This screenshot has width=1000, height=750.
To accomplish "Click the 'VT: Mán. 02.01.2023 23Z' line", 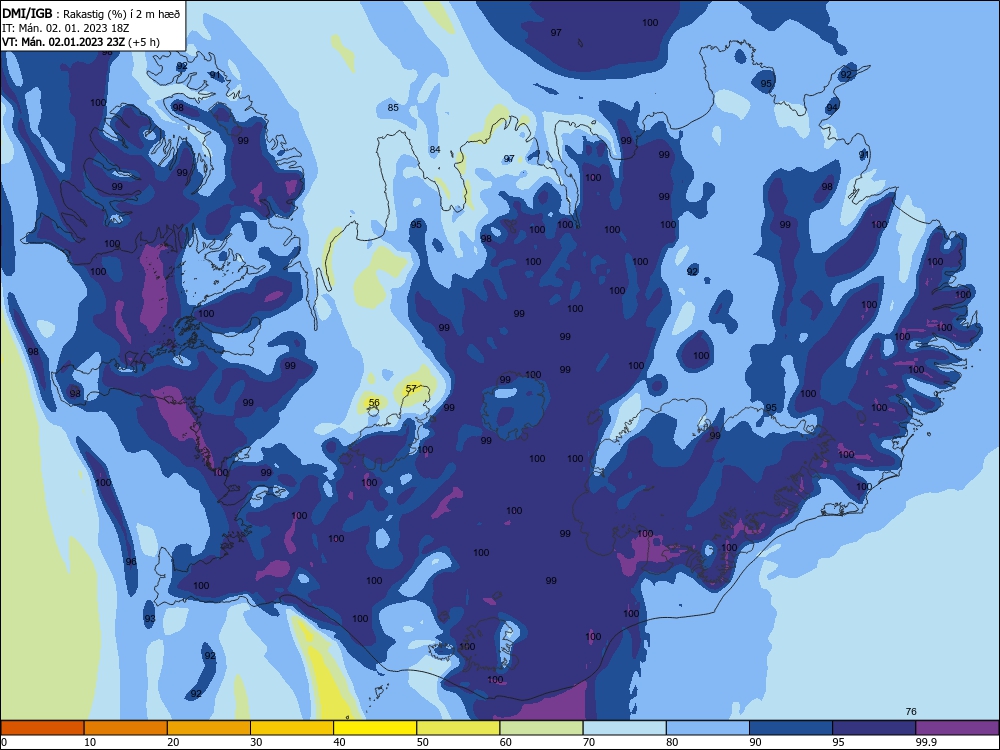I will point(64,42).
